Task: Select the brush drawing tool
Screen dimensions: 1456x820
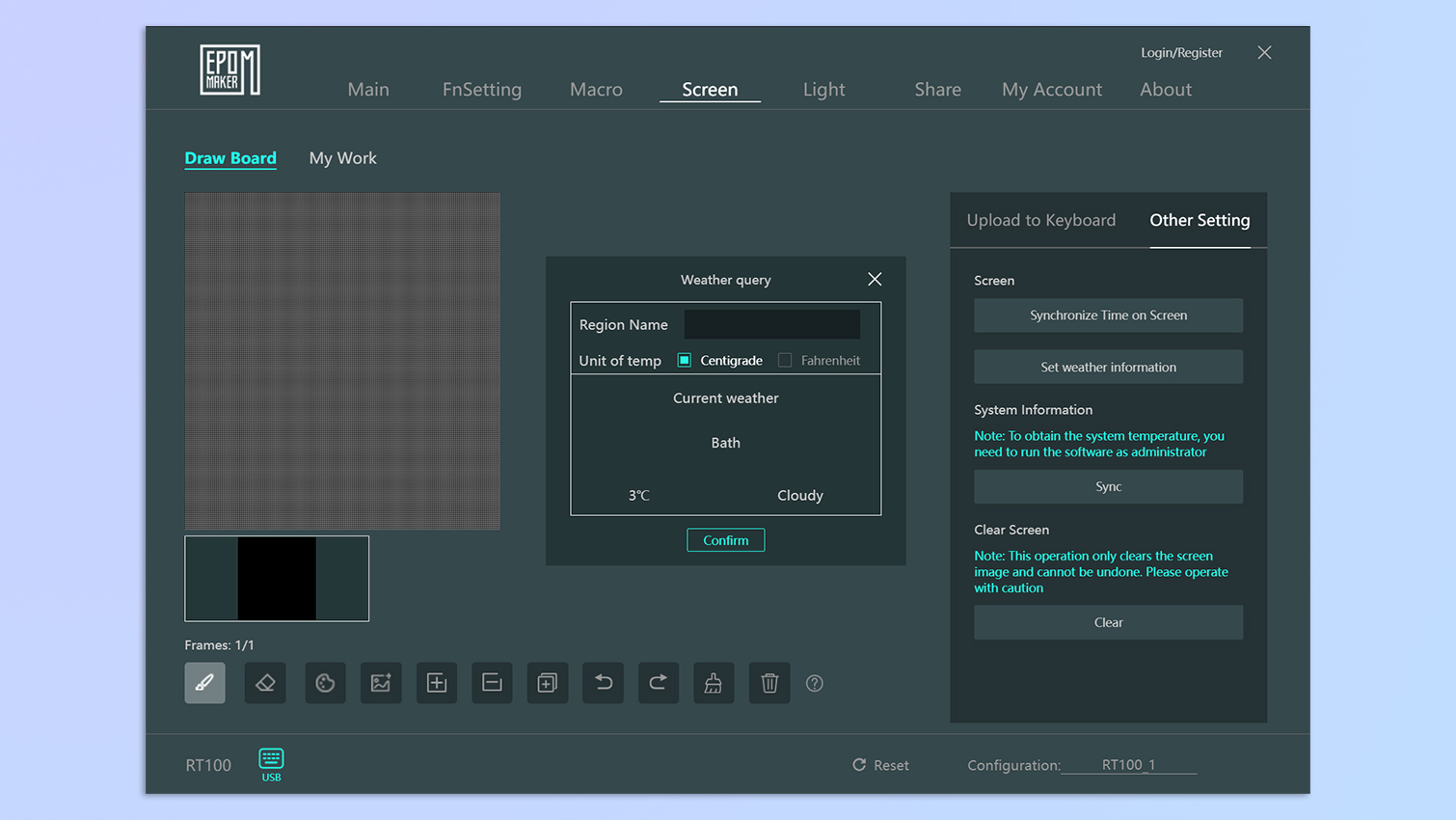Action: pos(204,683)
